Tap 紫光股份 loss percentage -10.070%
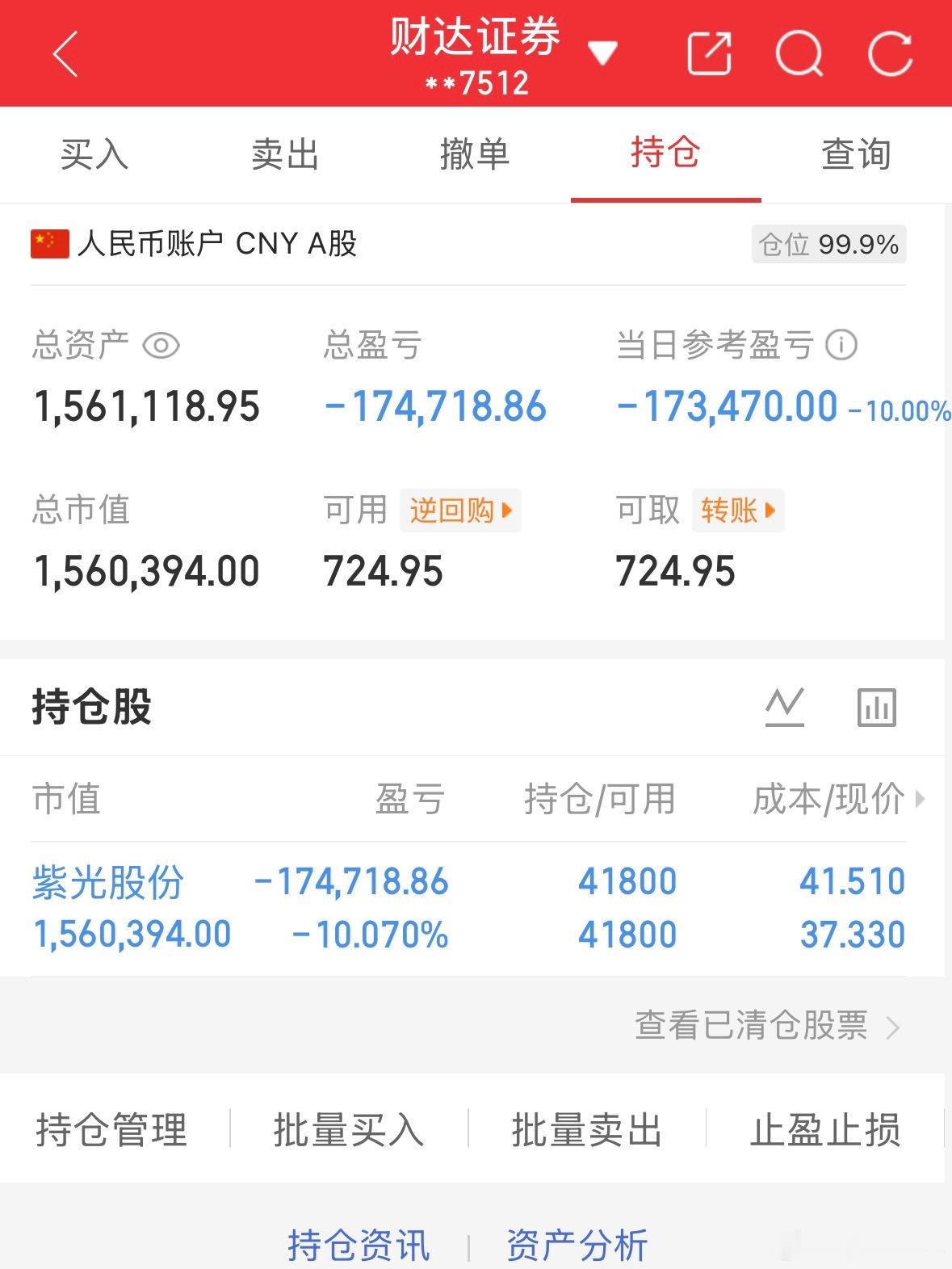Screen dimensions: 952x1269 [x=370, y=935]
